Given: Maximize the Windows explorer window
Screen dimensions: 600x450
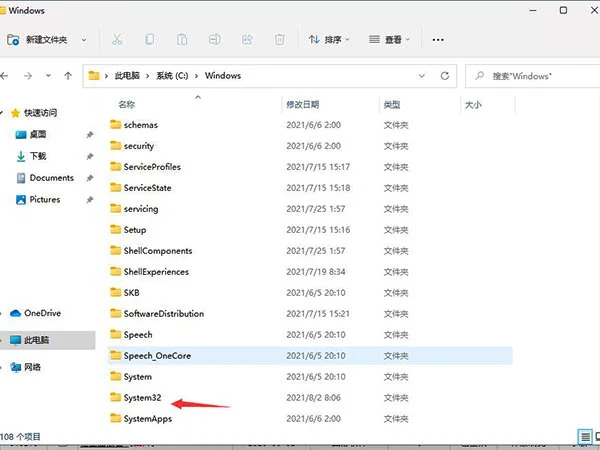Looking at the screenshot, I should click(x=563, y=10).
